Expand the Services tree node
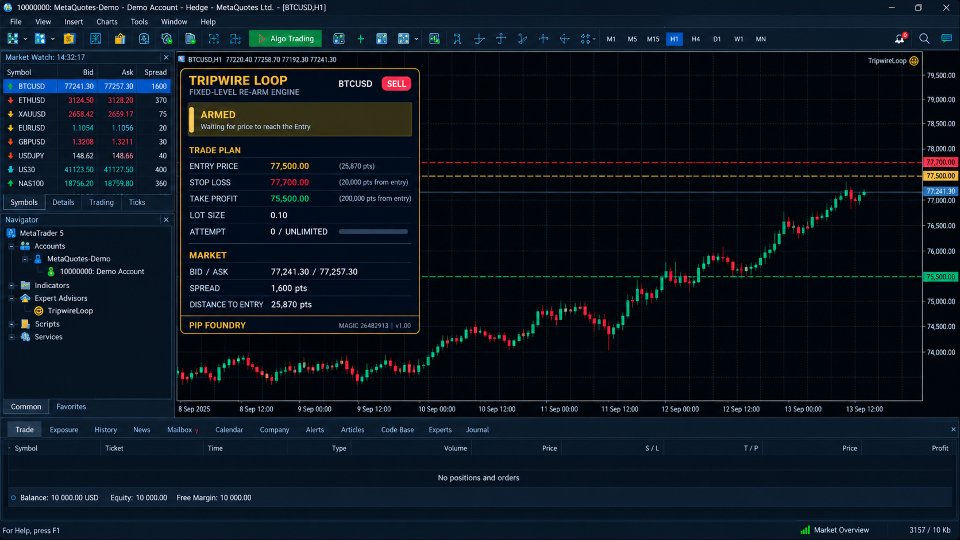 point(12,337)
